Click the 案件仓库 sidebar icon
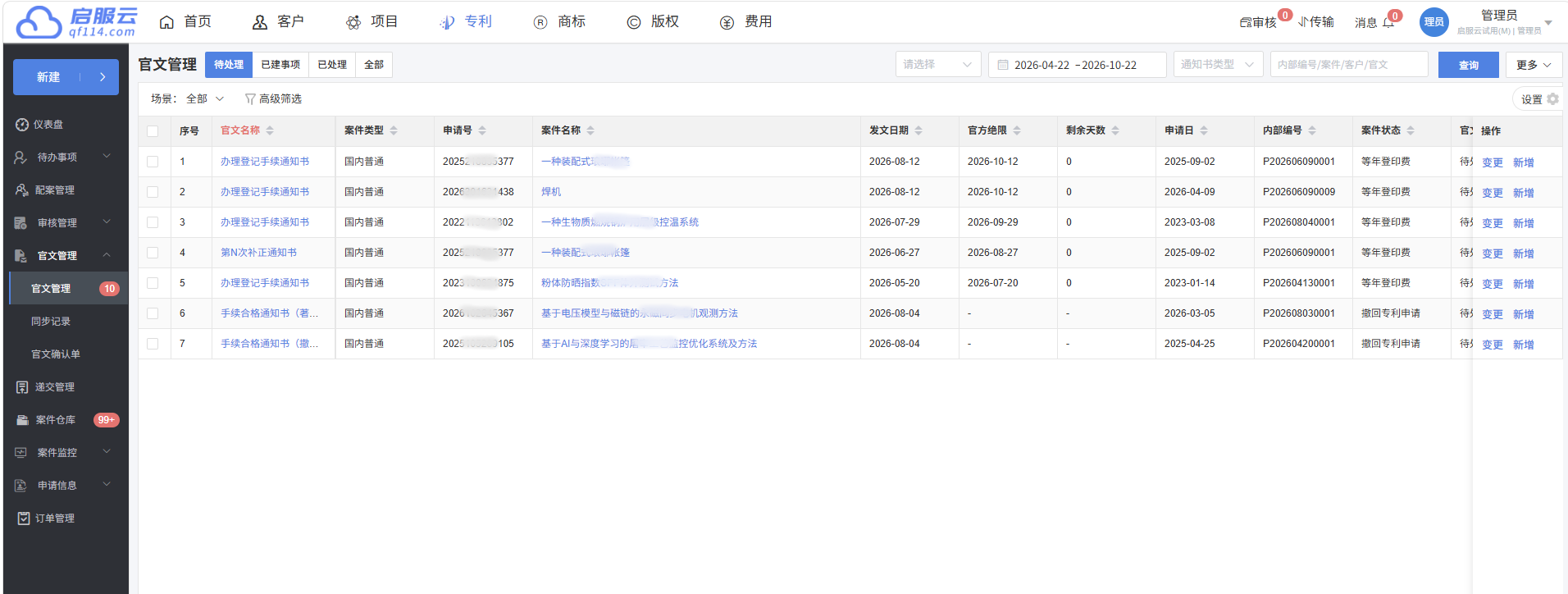 point(22,420)
